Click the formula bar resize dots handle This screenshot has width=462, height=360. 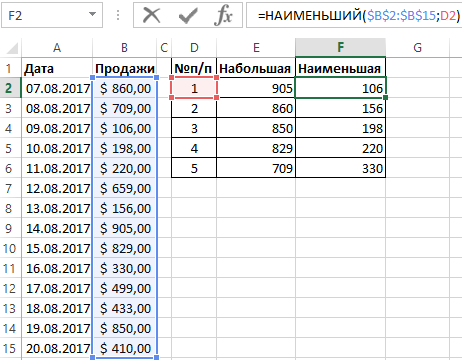pyautogui.click(x=118, y=15)
